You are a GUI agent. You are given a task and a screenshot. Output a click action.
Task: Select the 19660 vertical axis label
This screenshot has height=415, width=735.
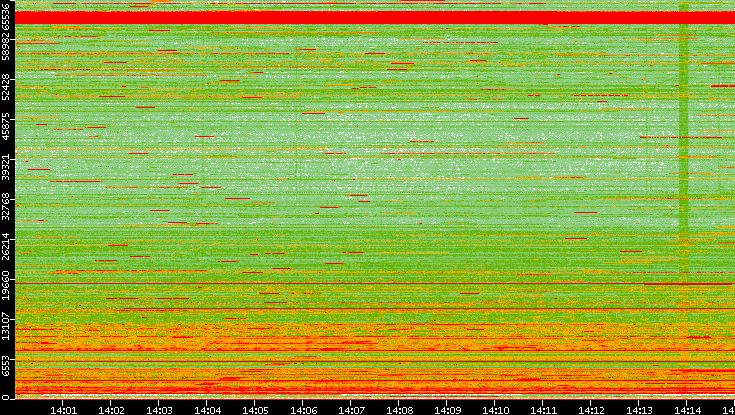click(5, 284)
